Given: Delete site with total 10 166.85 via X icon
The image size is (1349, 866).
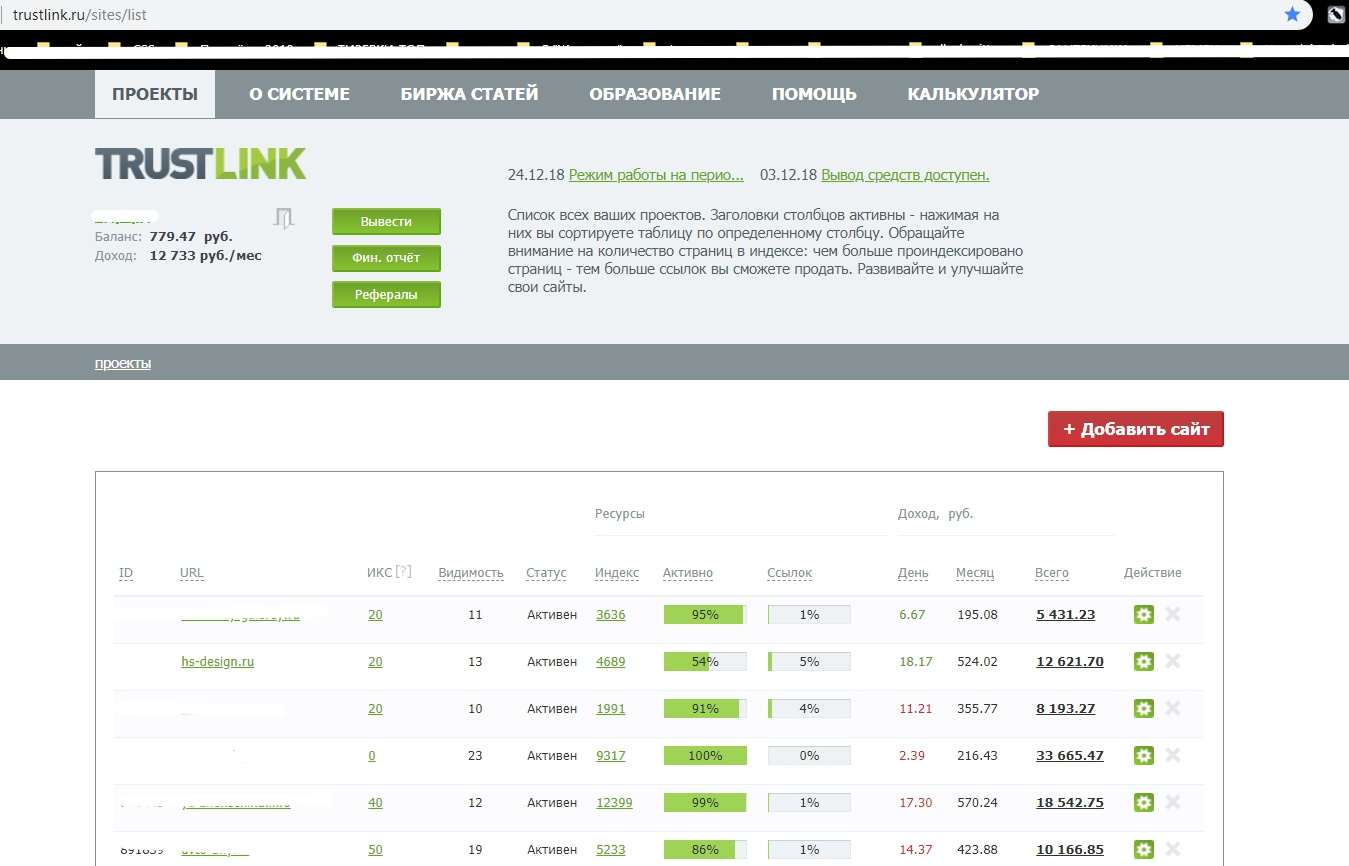Looking at the screenshot, I should 1173,849.
